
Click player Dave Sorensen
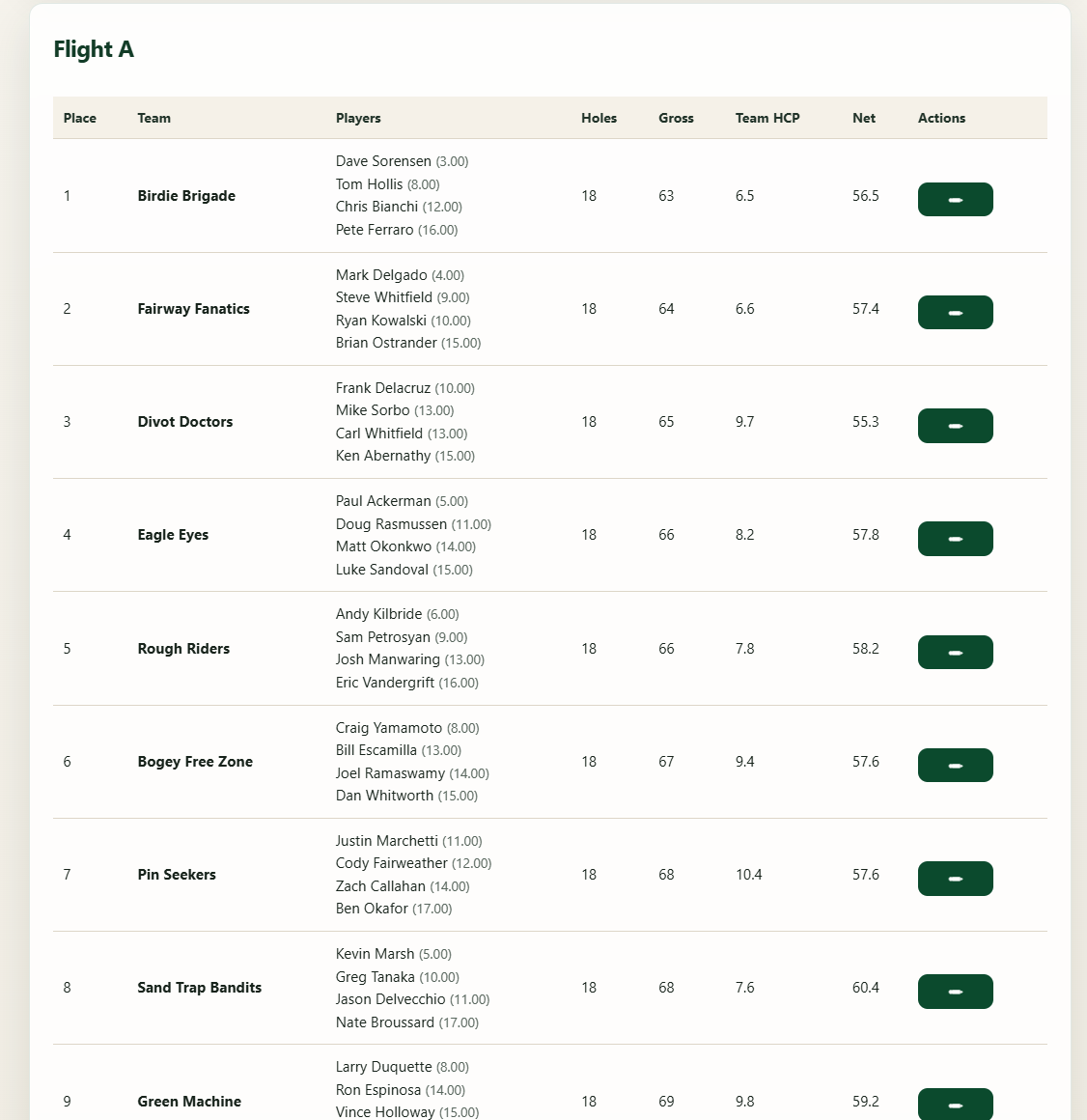coord(383,161)
